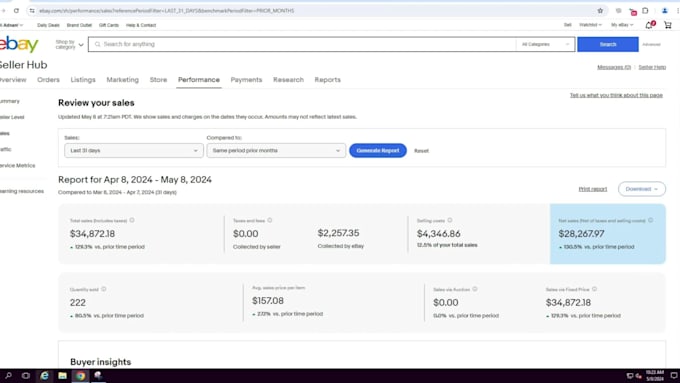Viewport: 680px width, 383px height.
Task: Expand the My eBay menu
Action: (x=622, y=25)
